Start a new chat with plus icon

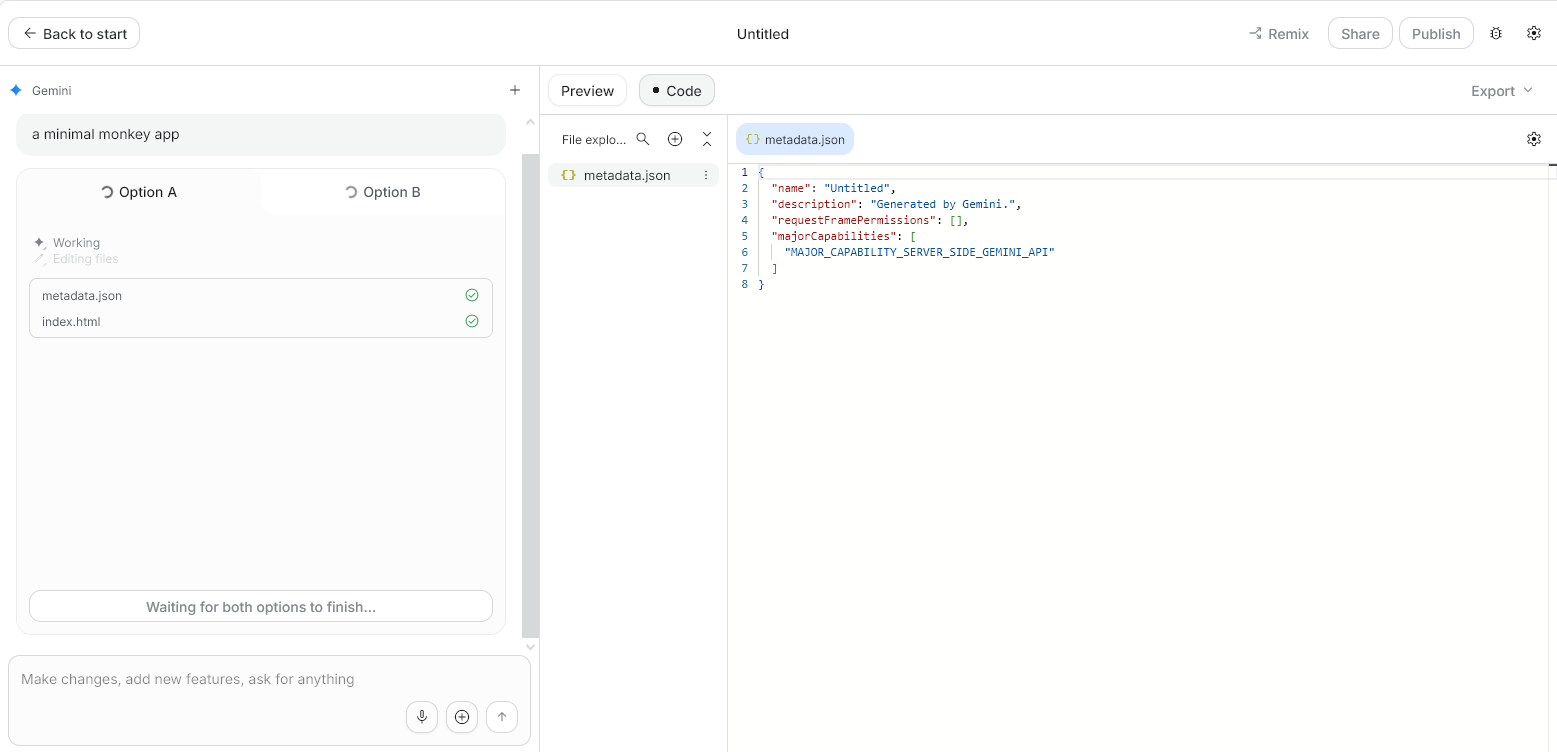pyautogui.click(x=515, y=90)
